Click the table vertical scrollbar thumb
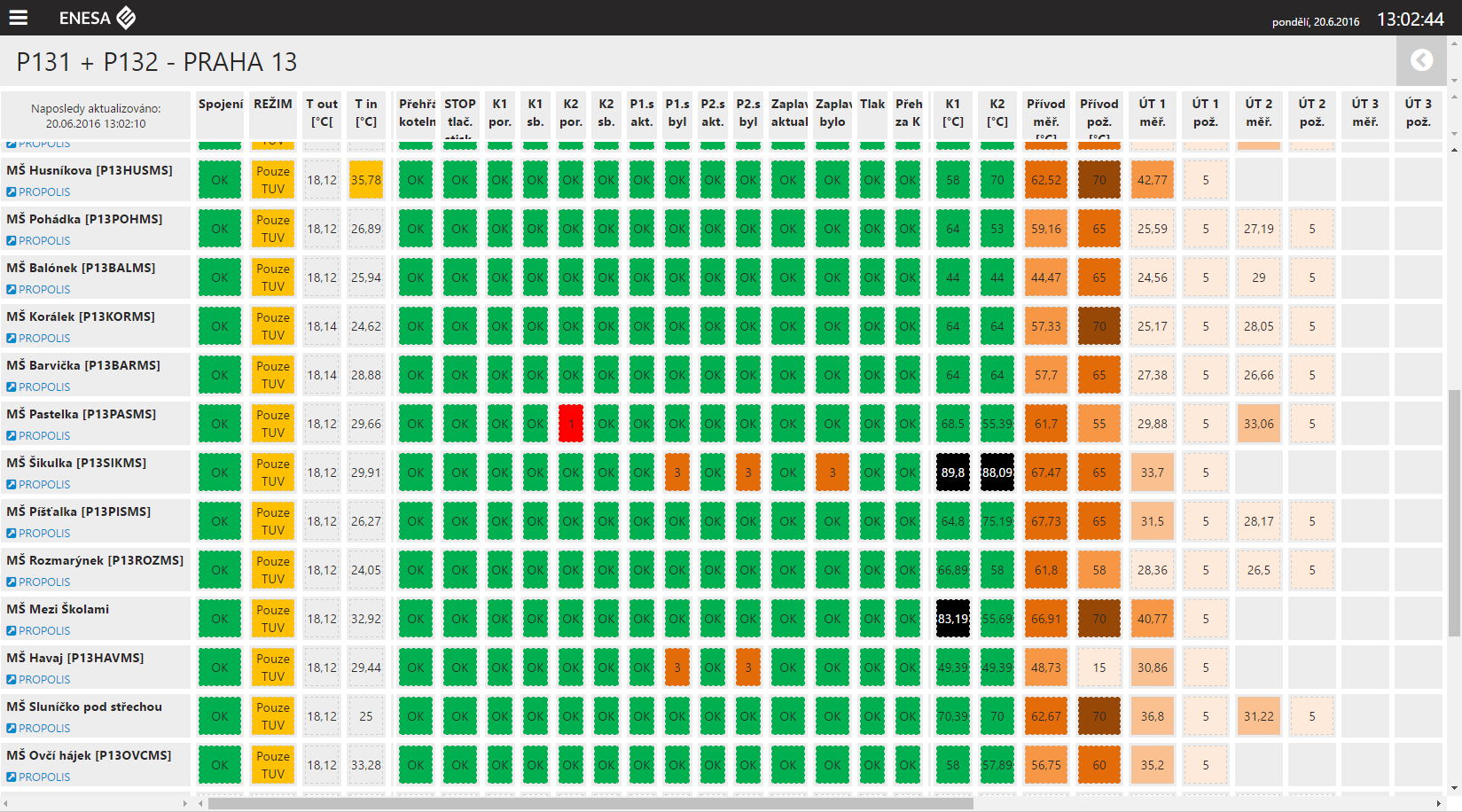Viewport: 1462px width, 812px height. click(x=1454, y=512)
